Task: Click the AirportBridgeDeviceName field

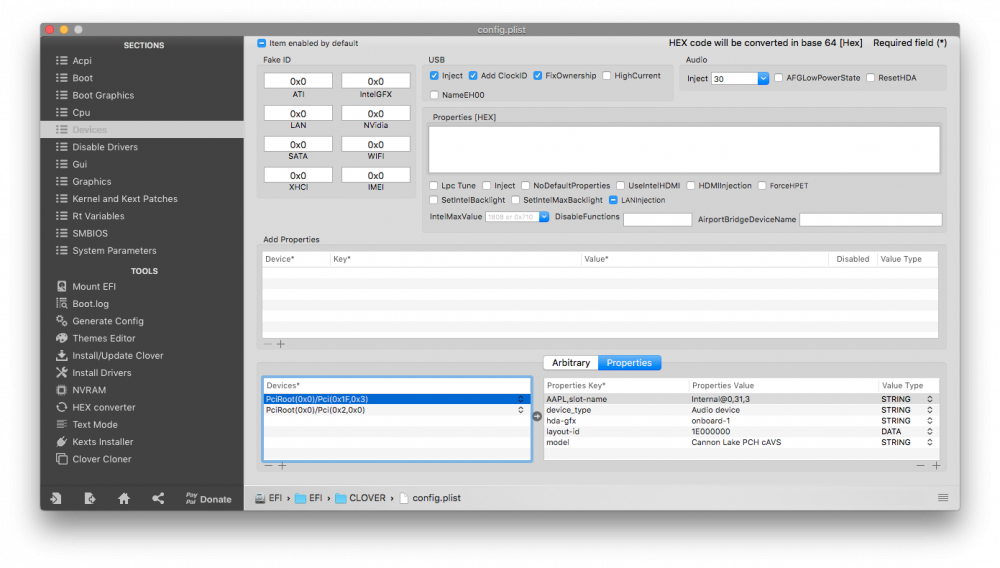Action: (871, 219)
